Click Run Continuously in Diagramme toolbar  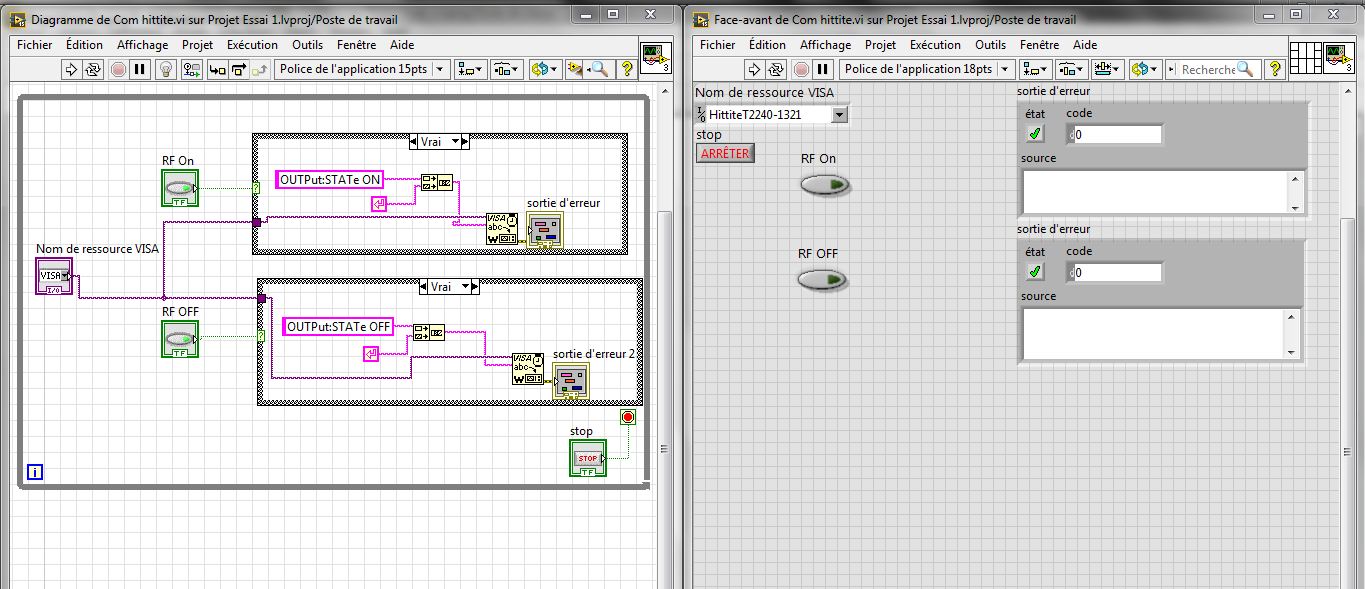point(93,69)
